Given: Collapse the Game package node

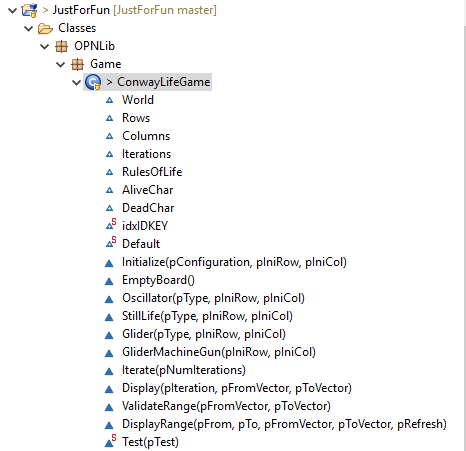Looking at the screenshot, I should click(61, 64).
